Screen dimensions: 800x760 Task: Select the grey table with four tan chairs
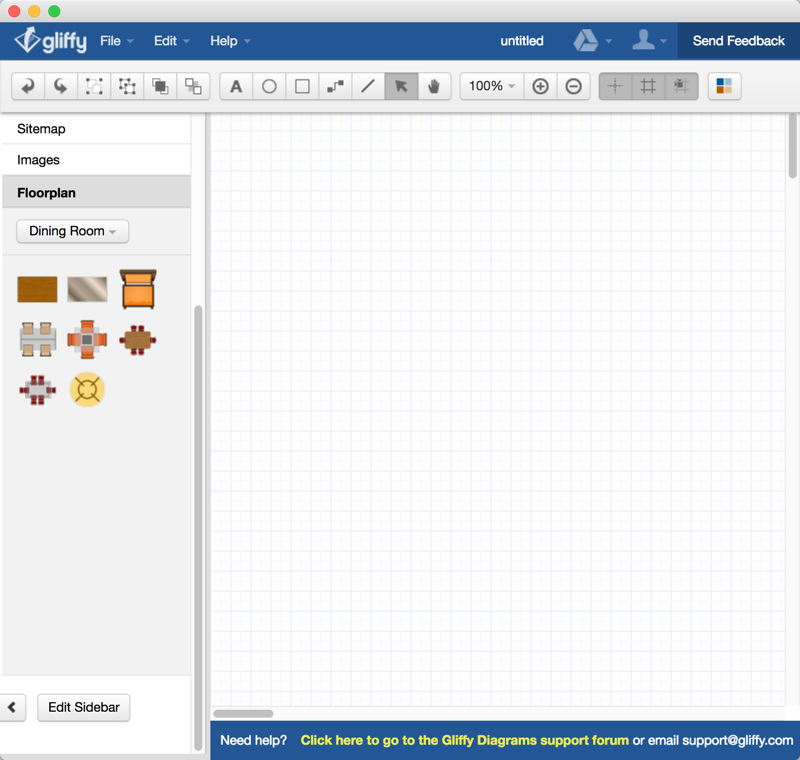click(38, 339)
